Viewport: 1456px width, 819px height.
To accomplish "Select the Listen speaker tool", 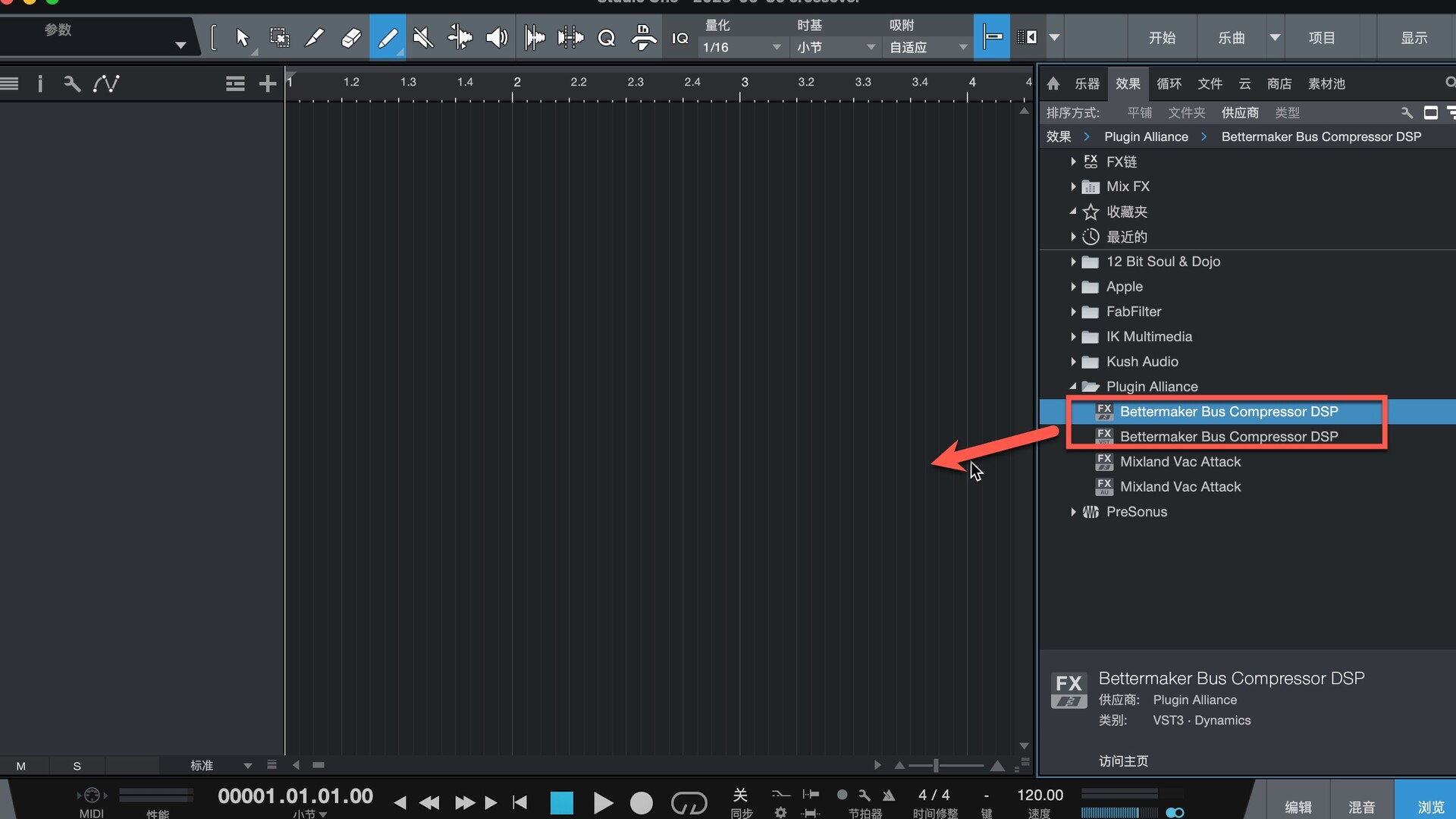I will coord(497,37).
